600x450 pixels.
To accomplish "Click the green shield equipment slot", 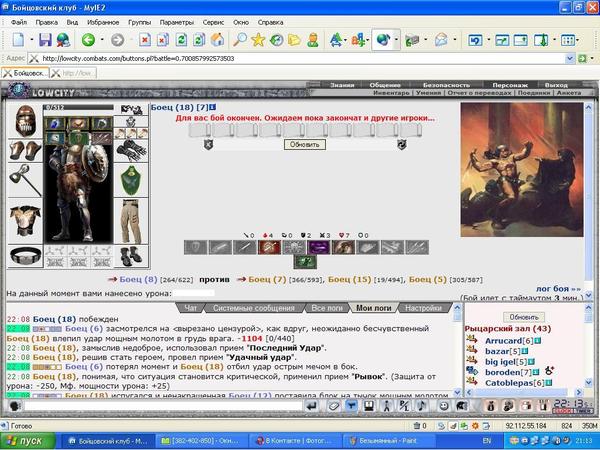I will (x=131, y=181).
